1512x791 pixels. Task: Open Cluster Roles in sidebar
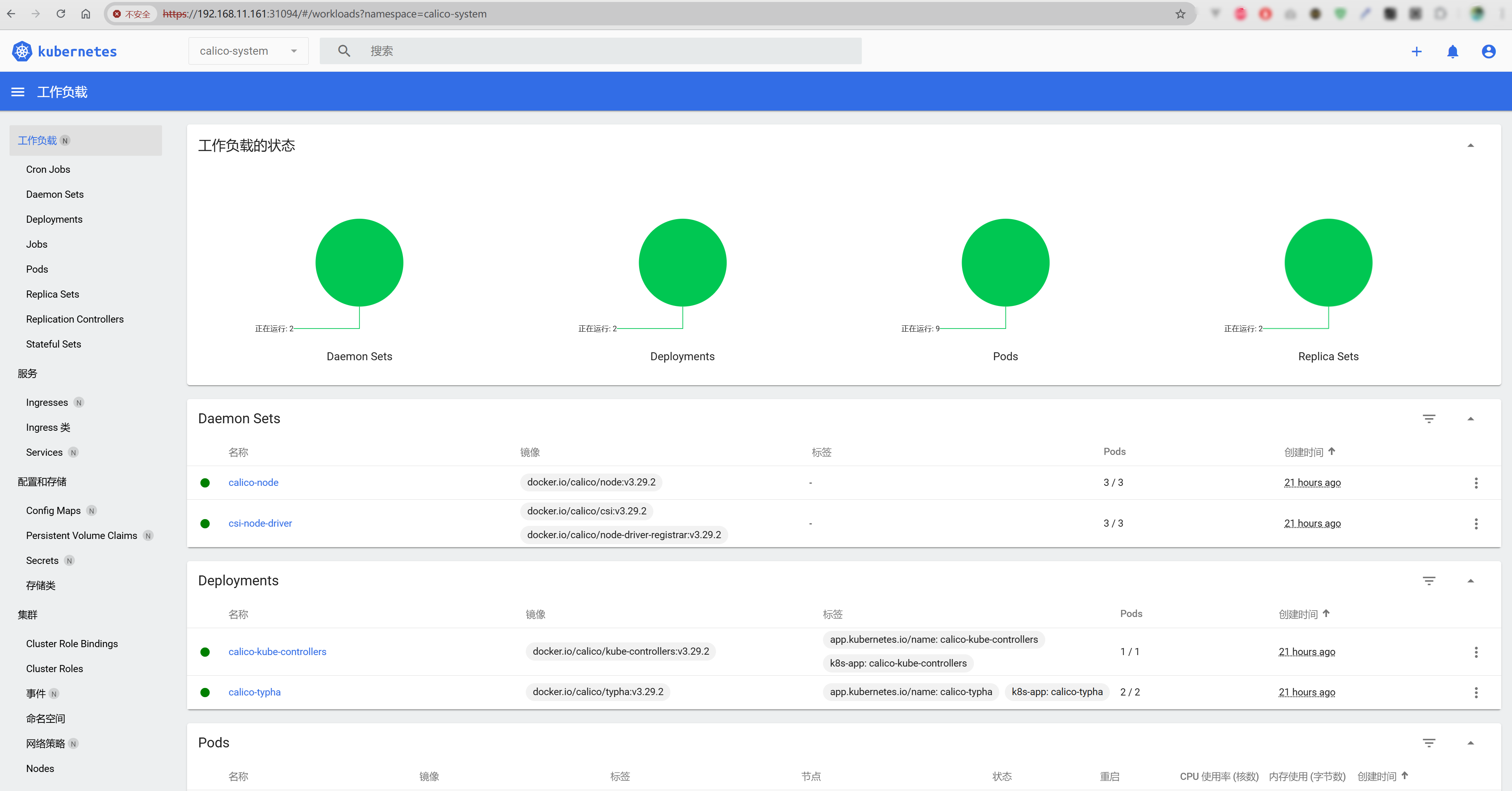(55, 669)
